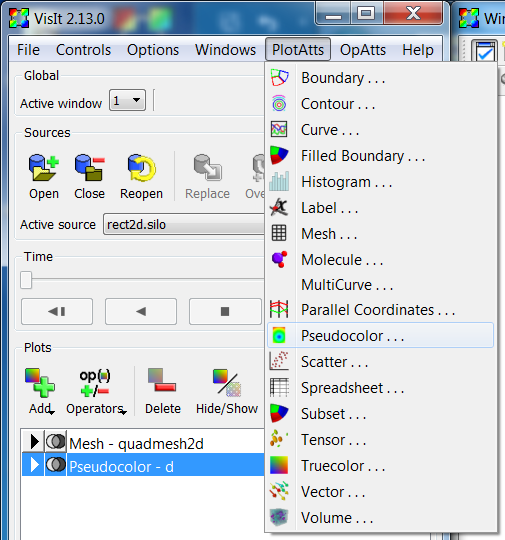Image resolution: width=505 pixels, height=540 pixels.
Task: Click the Molecule attributes icon
Action: coord(279,259)
